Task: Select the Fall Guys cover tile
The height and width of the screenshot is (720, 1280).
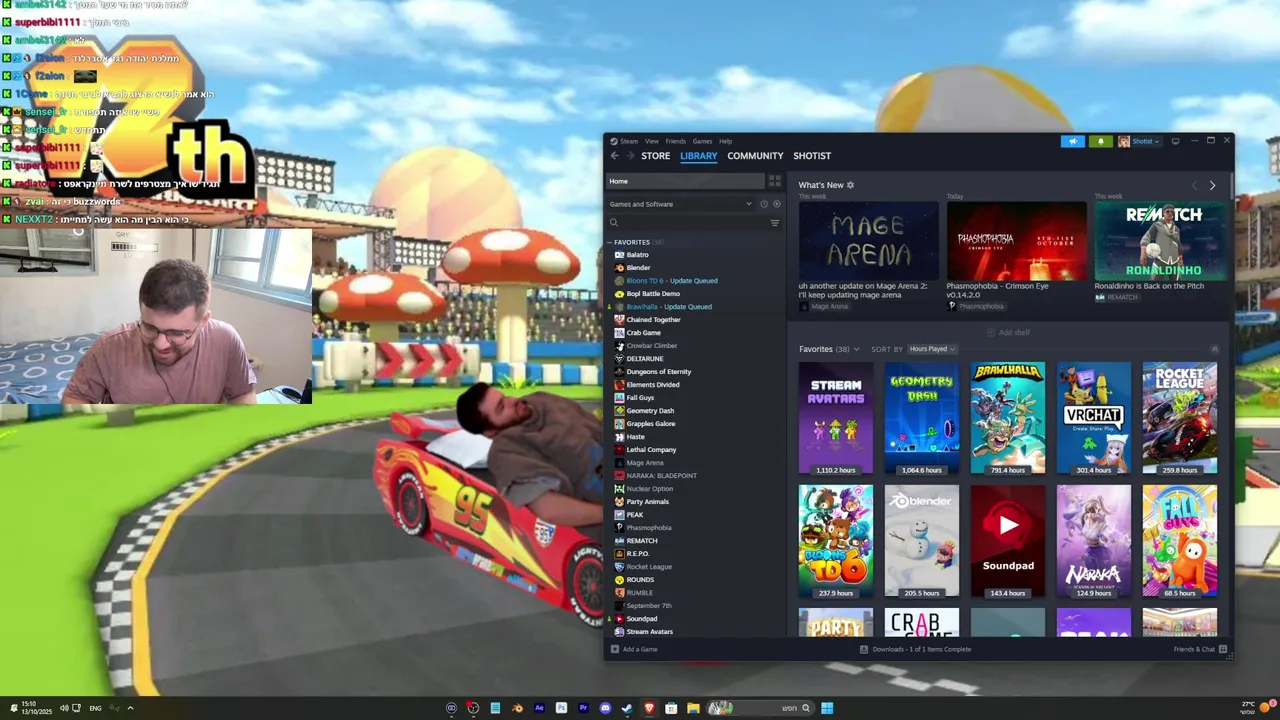Action: (x=1180, y=541)
